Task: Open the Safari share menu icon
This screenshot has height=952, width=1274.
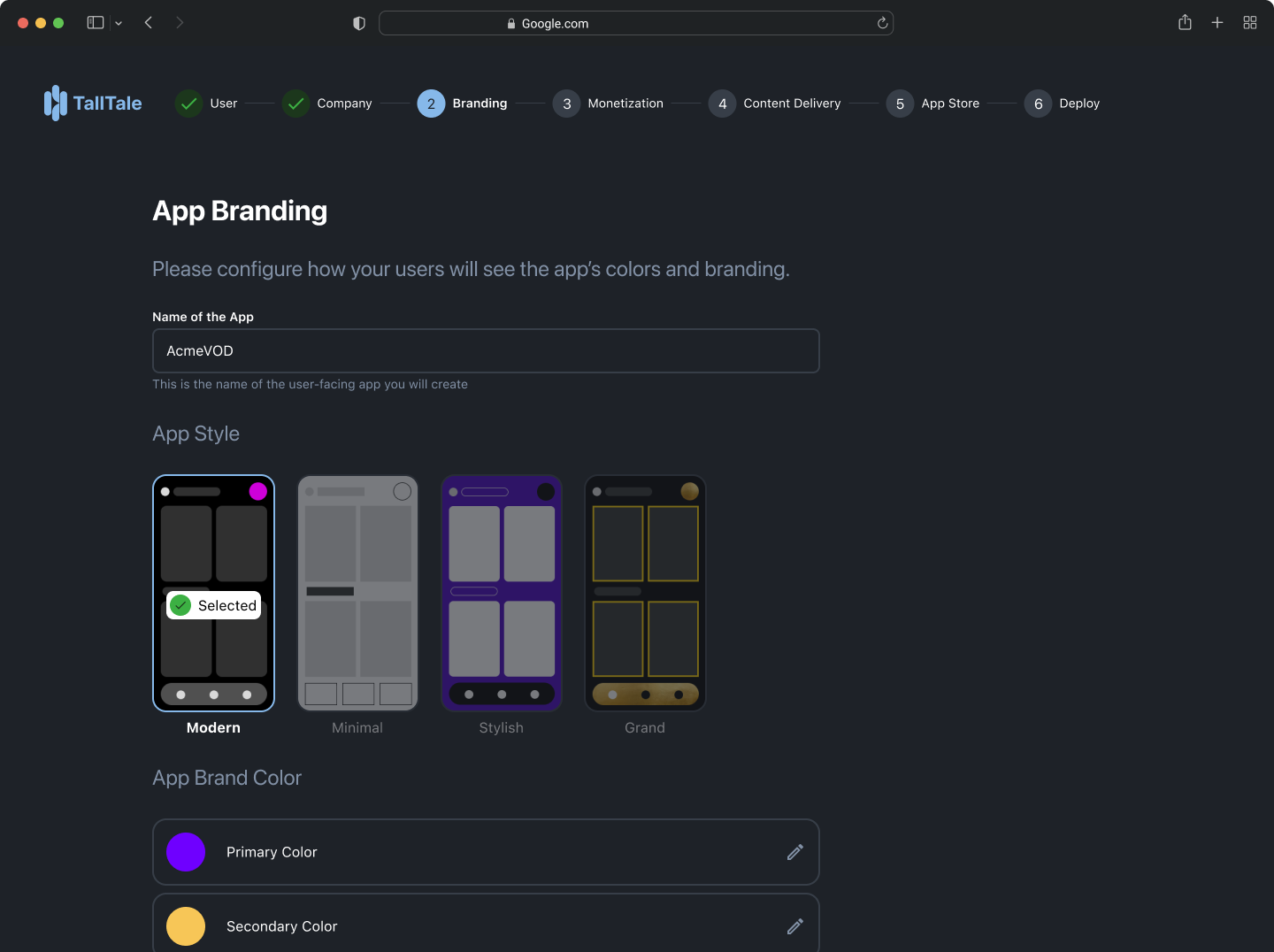Action: coord(1185,23)
